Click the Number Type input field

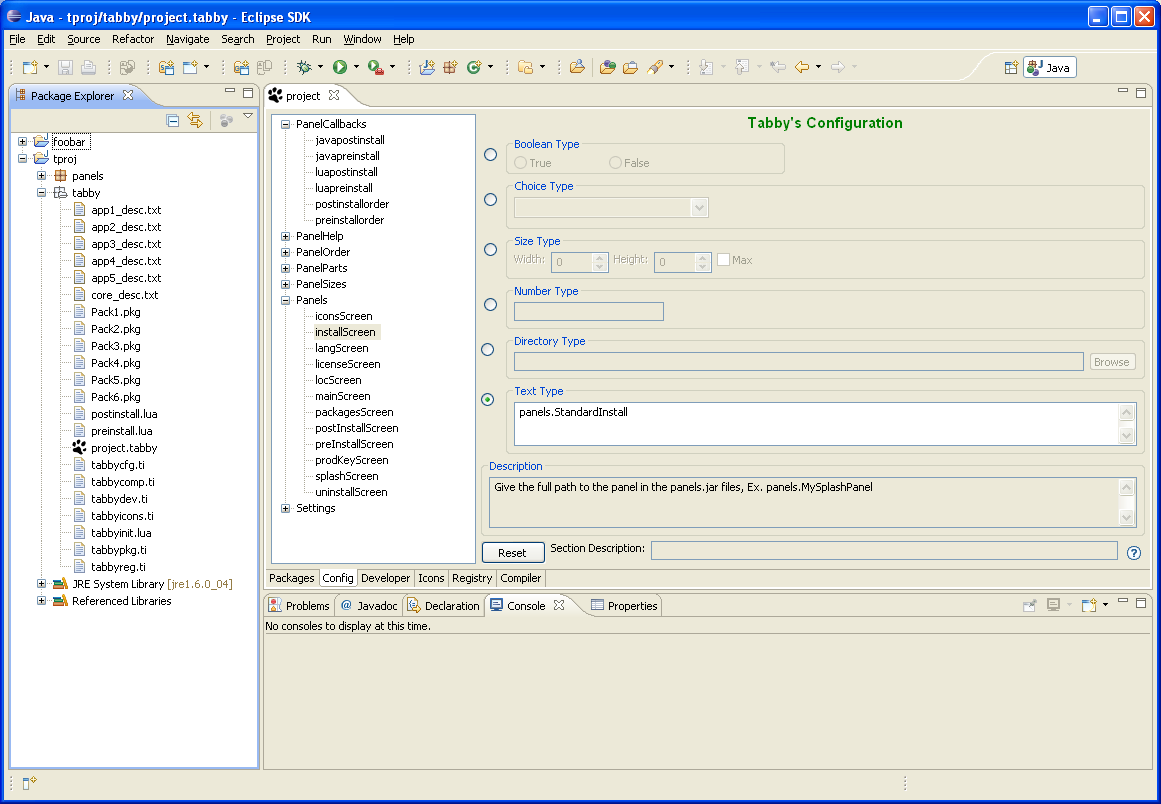[589, 312]
